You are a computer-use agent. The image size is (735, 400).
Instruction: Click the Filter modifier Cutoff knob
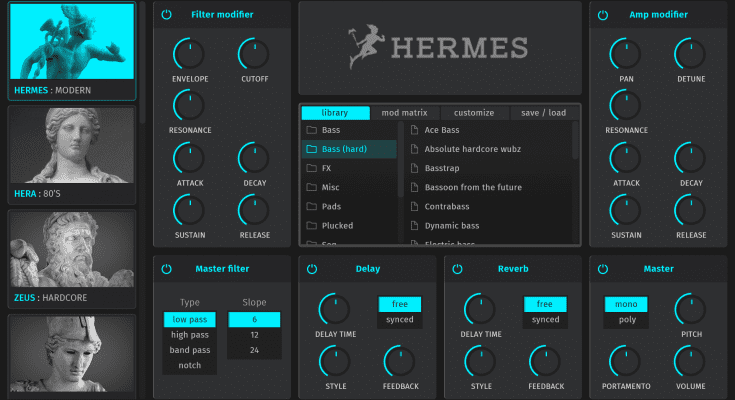click(x=253, y=55)
